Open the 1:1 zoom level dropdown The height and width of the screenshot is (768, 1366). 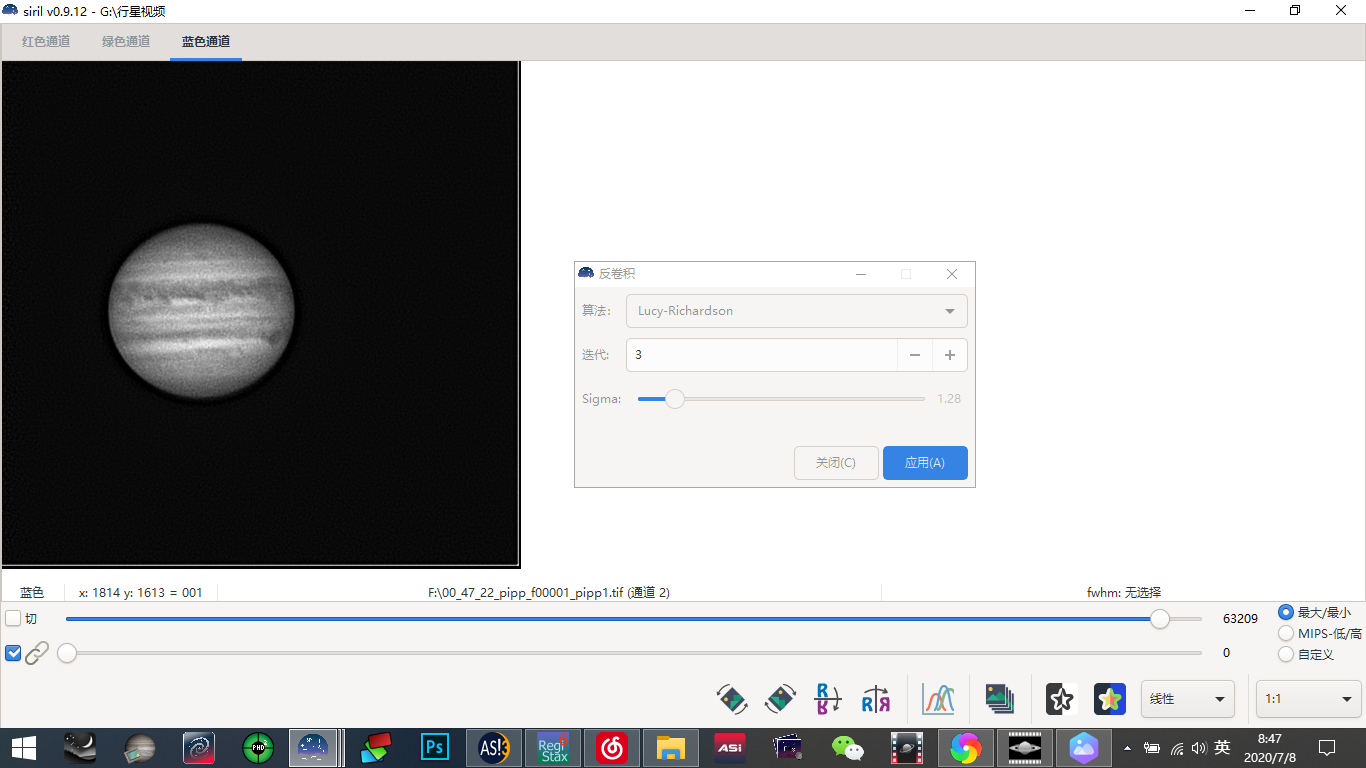1308,699
